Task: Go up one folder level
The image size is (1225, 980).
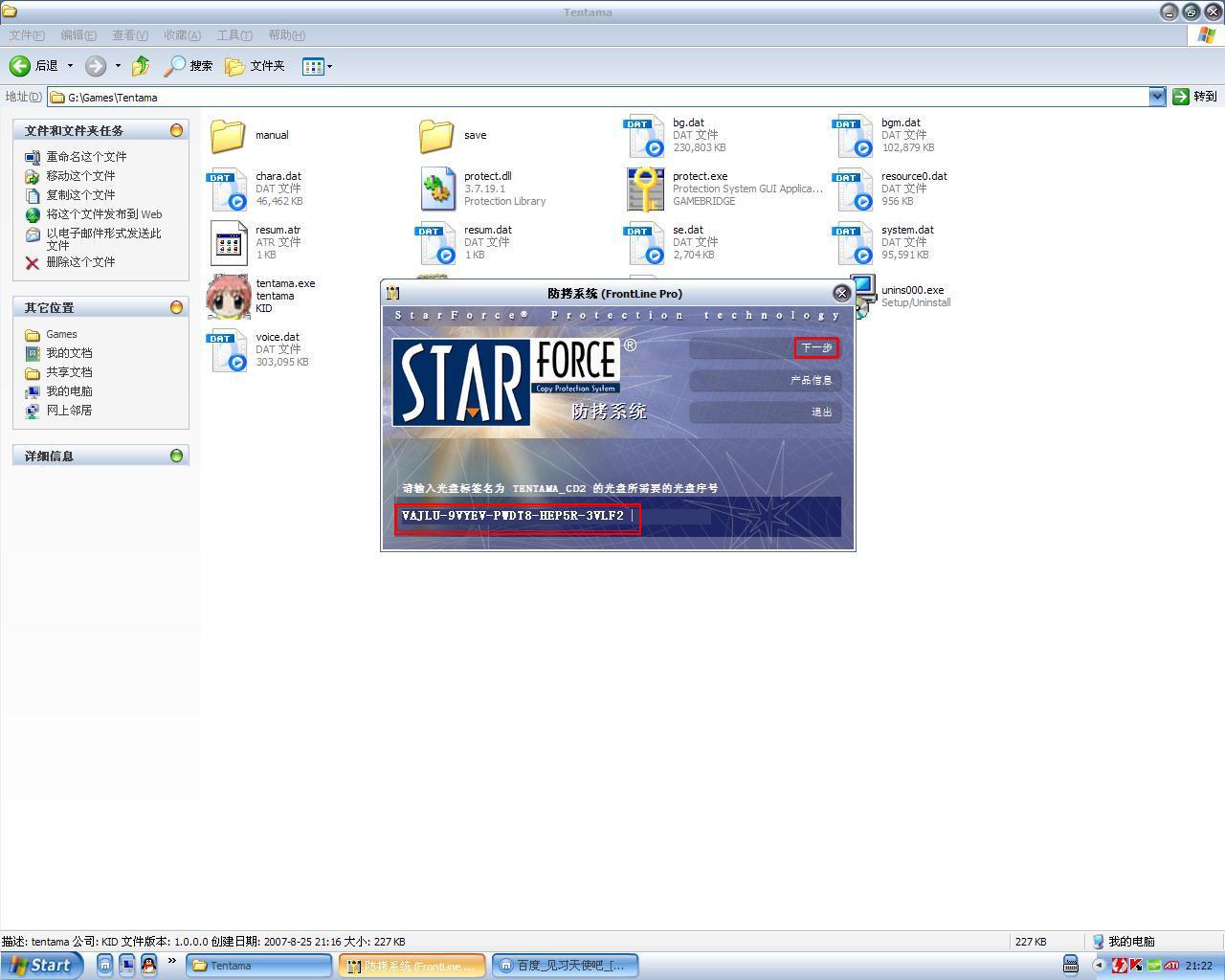Action: (x=141, y=66)
